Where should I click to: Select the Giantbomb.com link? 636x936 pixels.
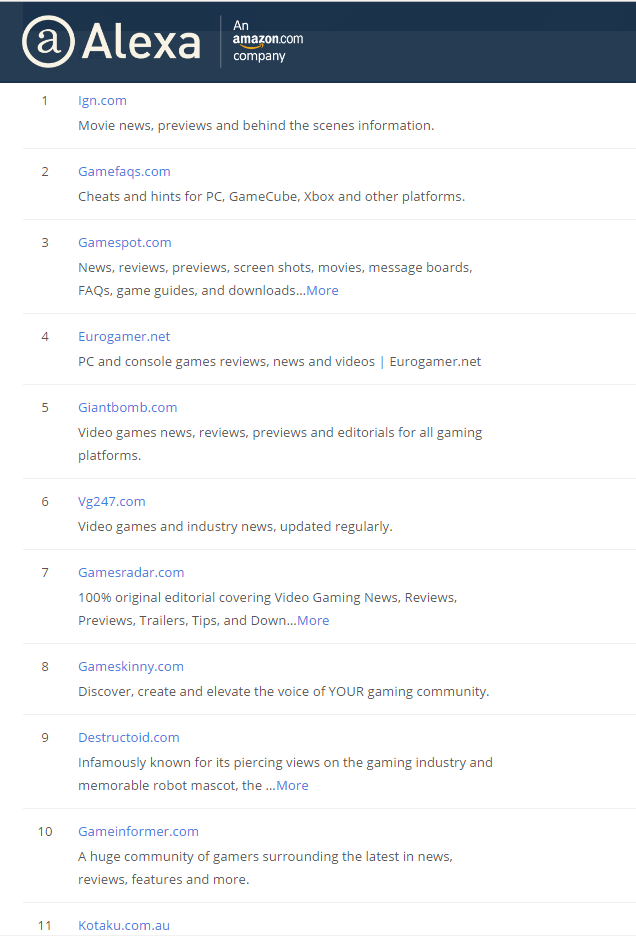click(127, 407)
